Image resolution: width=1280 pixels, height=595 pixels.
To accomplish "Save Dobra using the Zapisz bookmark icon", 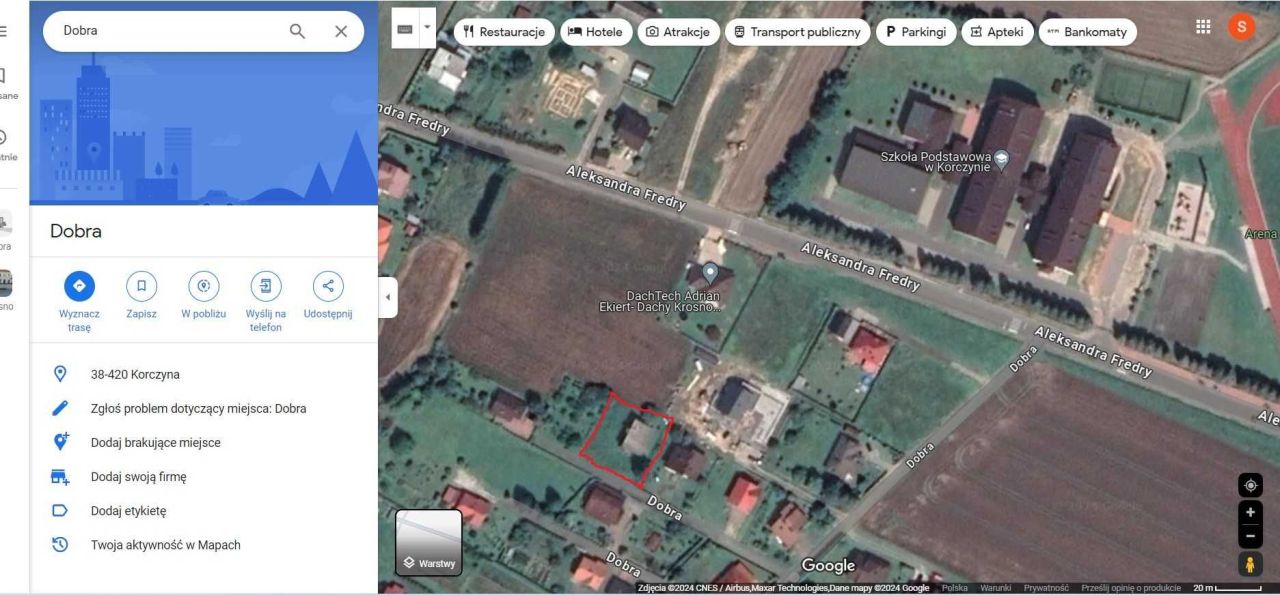I will [141, 286].
